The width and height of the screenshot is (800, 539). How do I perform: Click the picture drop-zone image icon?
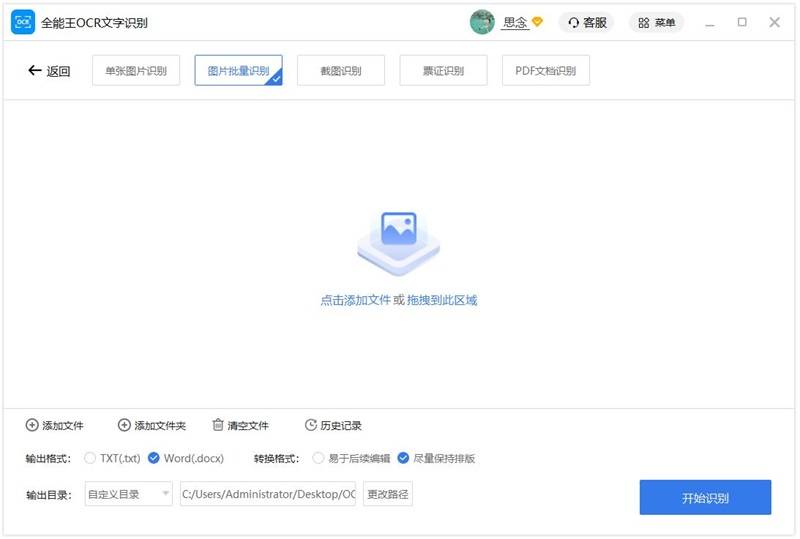click(399, 244)
